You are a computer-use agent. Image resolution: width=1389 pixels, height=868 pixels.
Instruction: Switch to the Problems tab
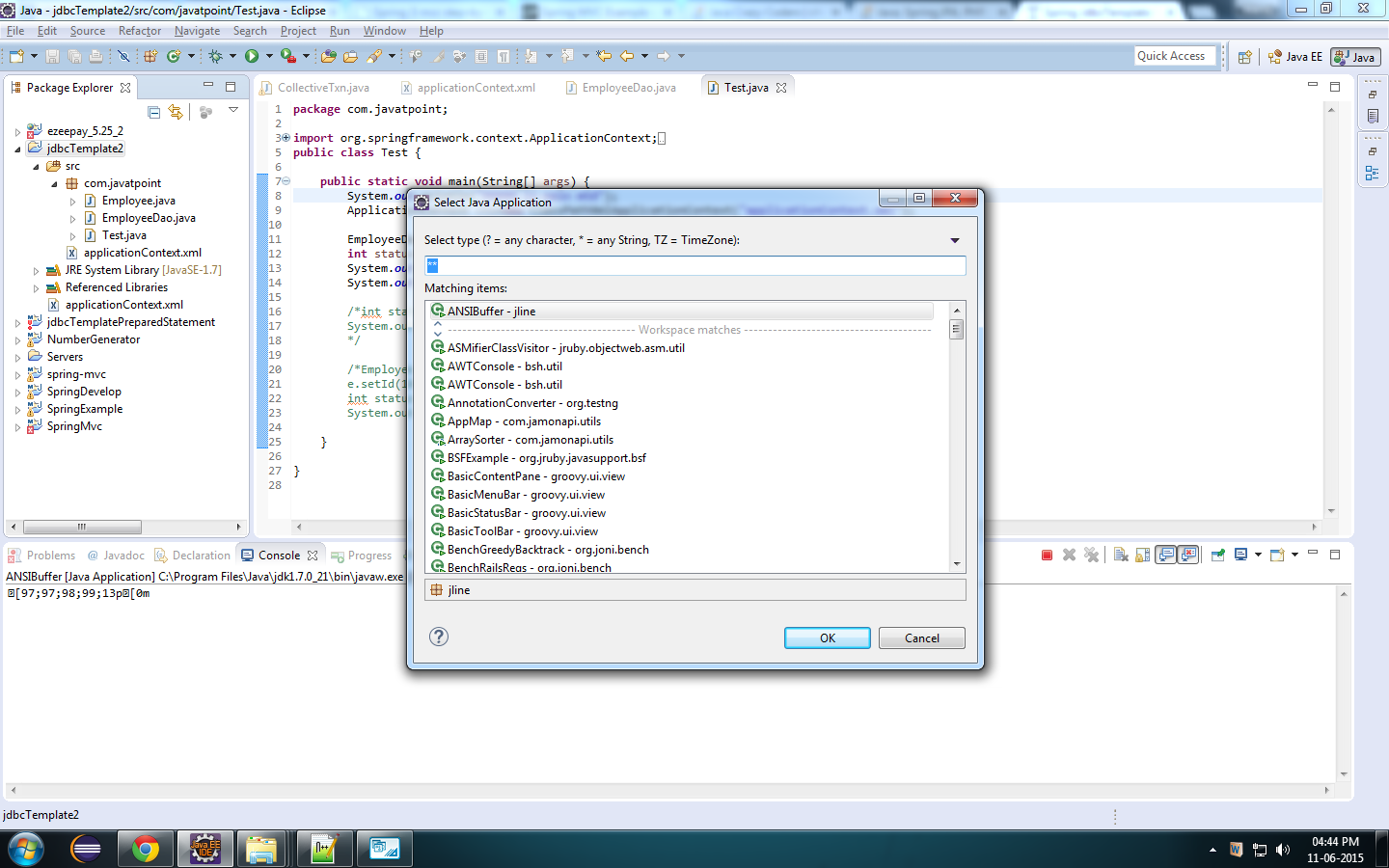[x=41, y=556]
